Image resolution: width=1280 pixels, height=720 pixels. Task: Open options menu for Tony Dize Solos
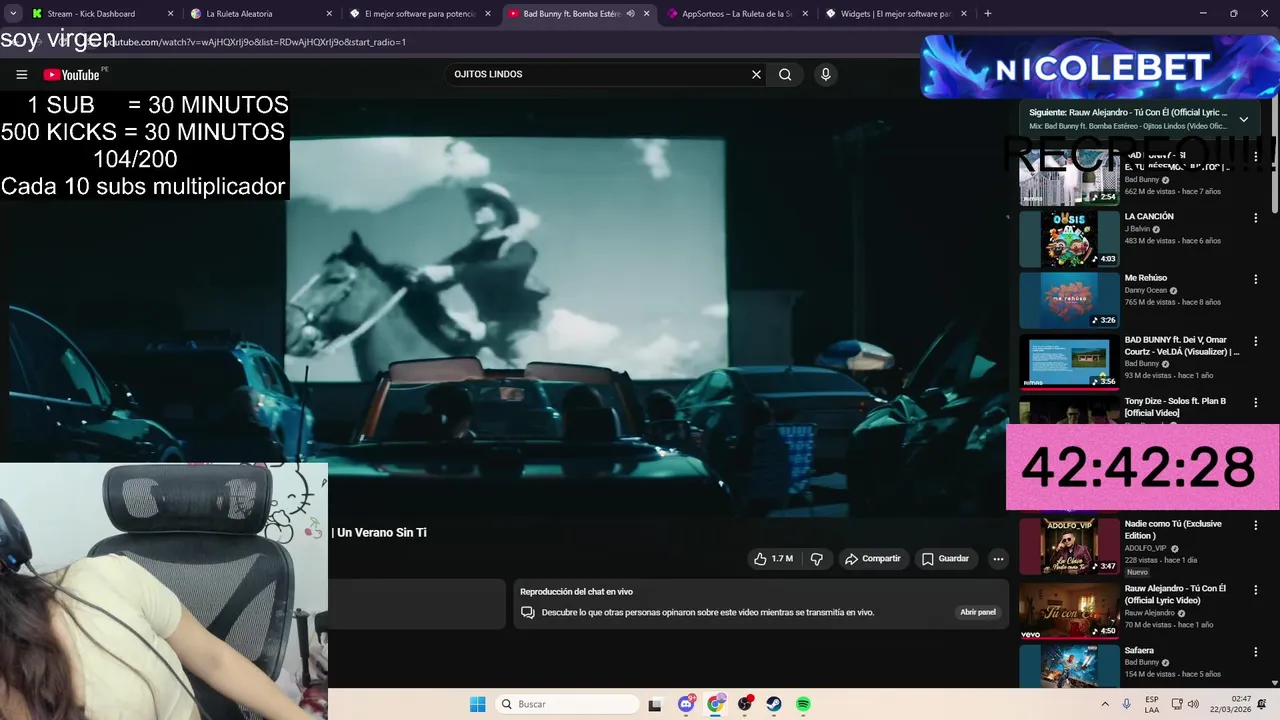click(x=1256, y=403)
